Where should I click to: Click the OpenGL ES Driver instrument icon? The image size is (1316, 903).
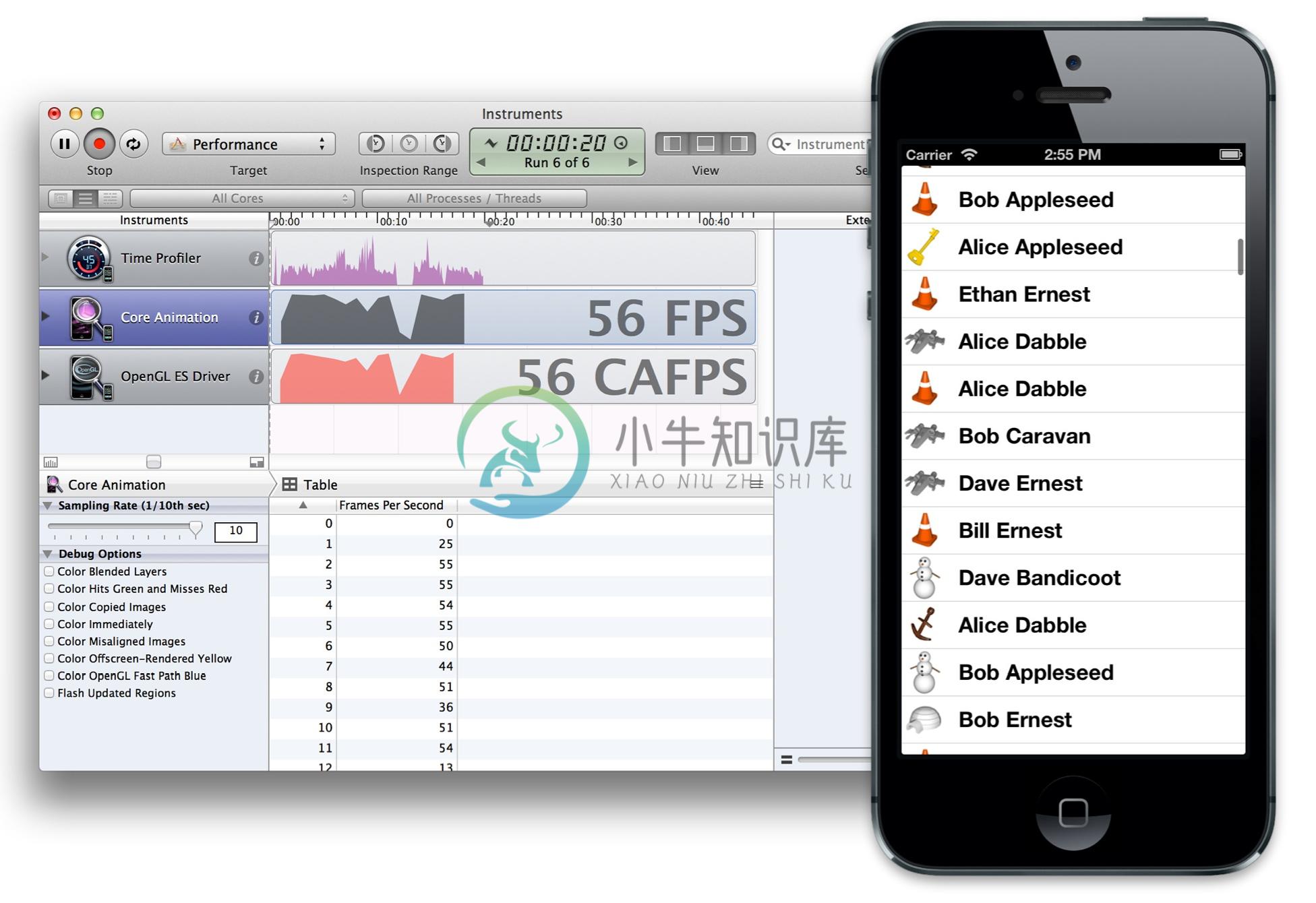pyautogui.click(x=88, y=376)
